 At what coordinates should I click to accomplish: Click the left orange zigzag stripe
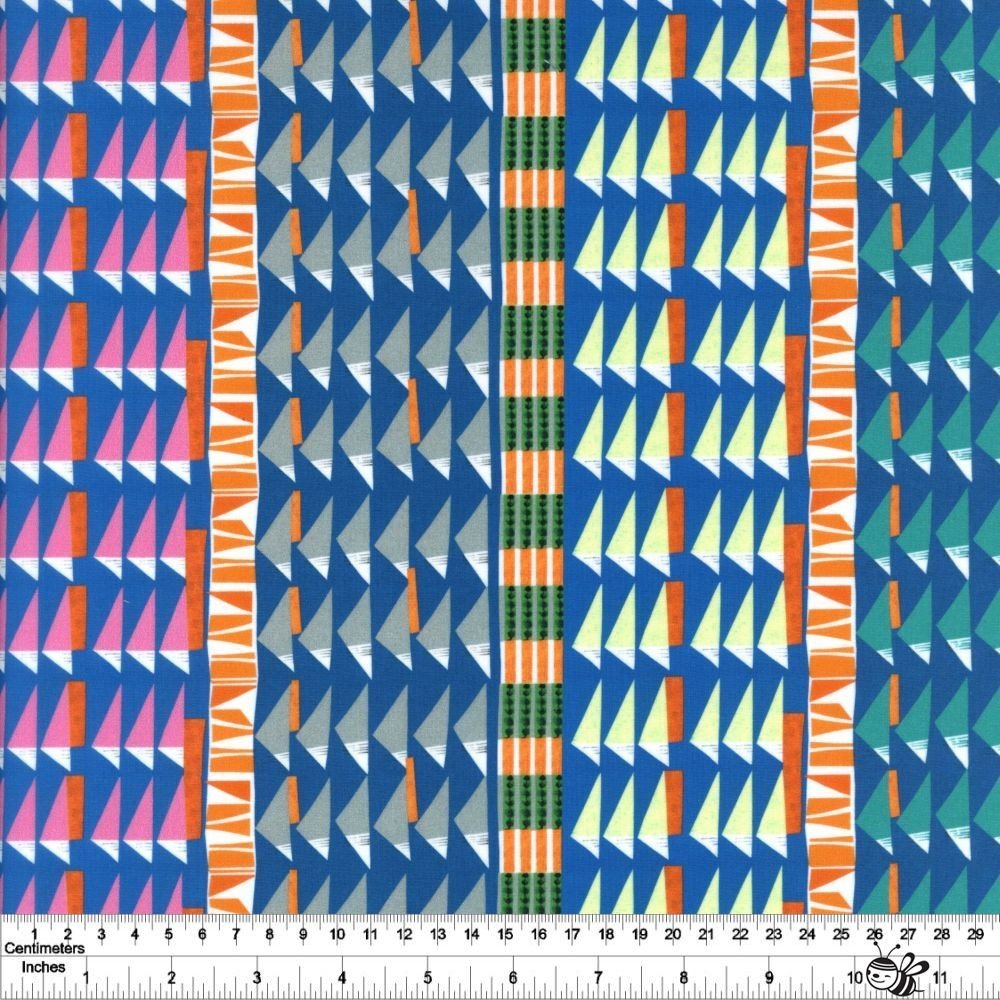point(233,450)
